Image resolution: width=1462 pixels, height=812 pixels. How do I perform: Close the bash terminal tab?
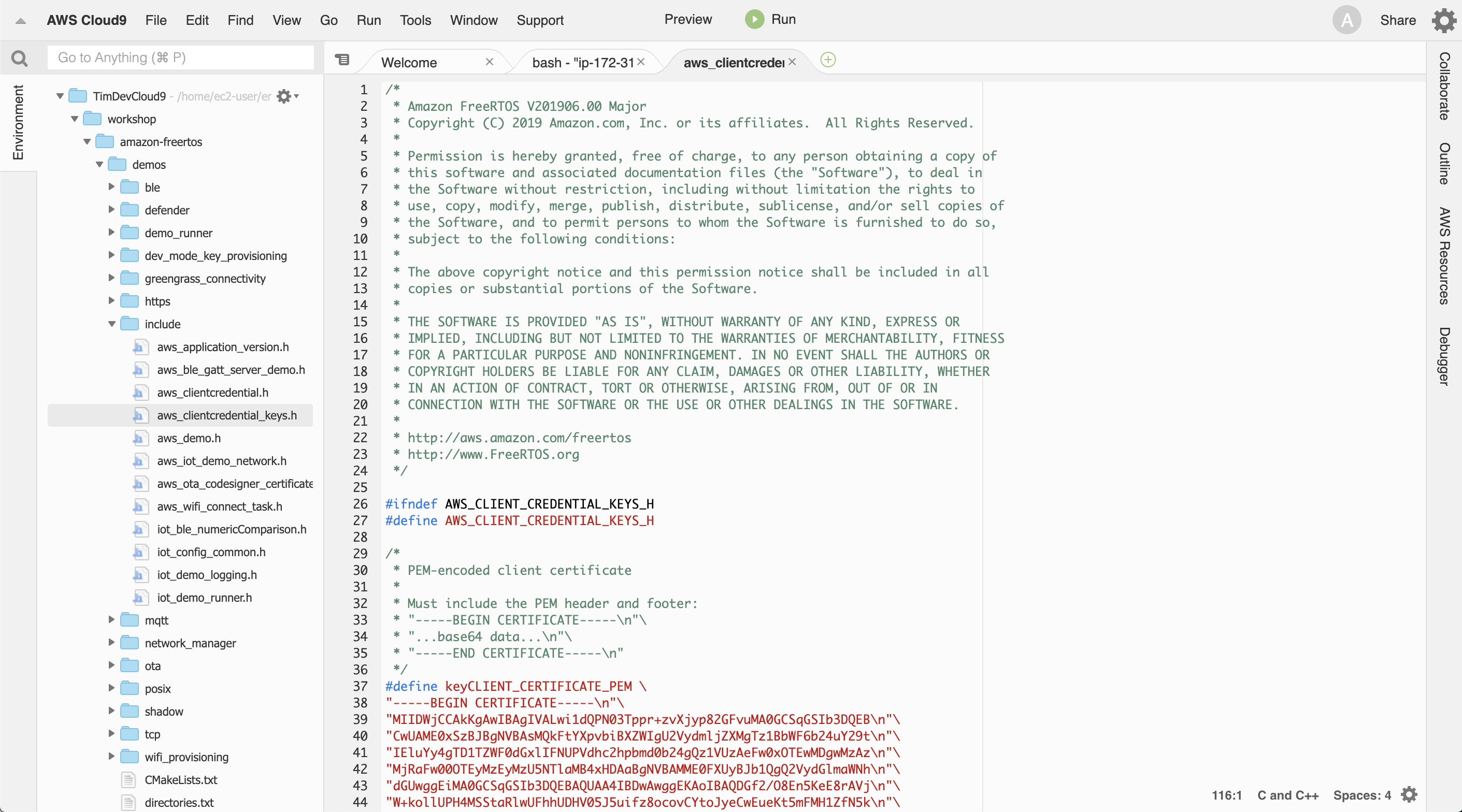(x=641, y=62)
